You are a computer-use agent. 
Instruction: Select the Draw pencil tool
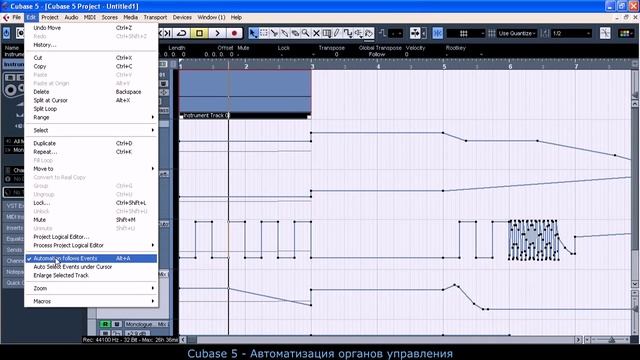(x=337, y=33)
